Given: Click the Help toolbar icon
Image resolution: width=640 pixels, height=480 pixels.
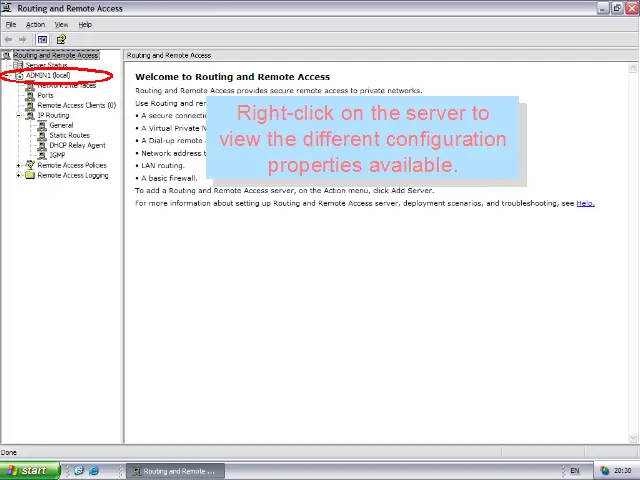Looking at the screenshot, I should (61, 40).
